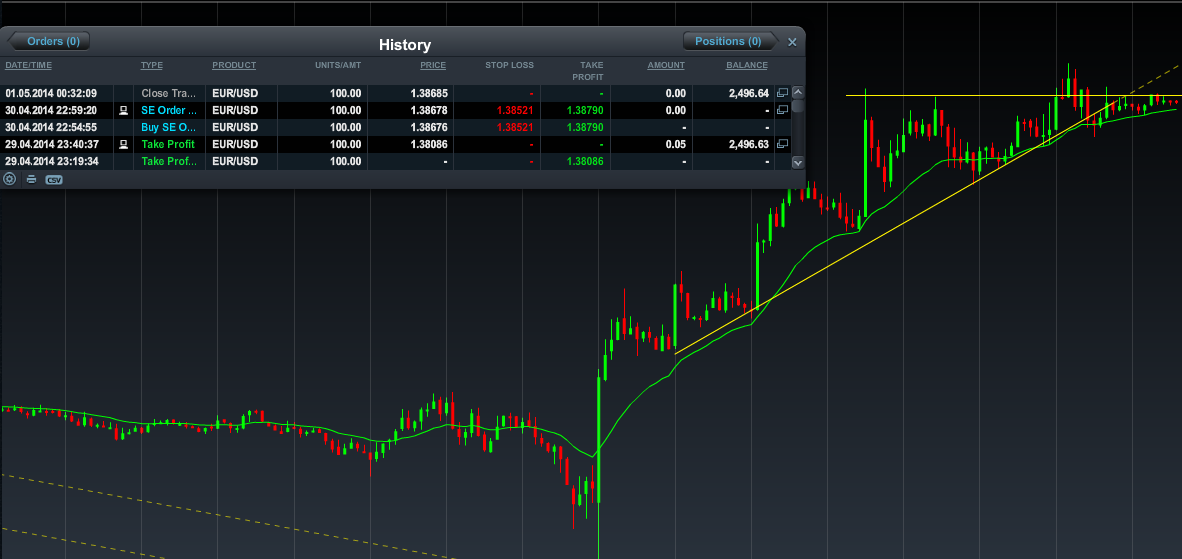Click the print history icon
The image size is (1182, 559).
[x=31, y=179]
